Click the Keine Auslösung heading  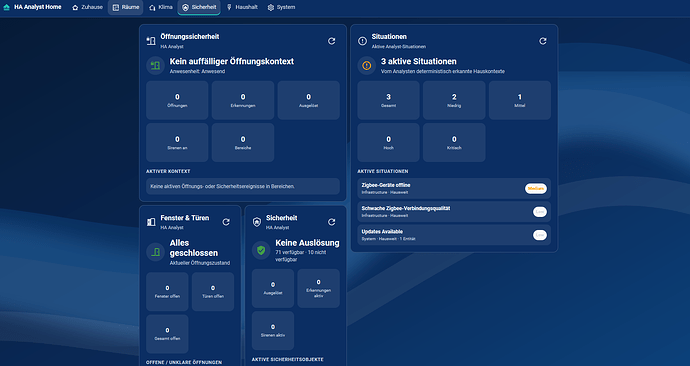point(307,243)
